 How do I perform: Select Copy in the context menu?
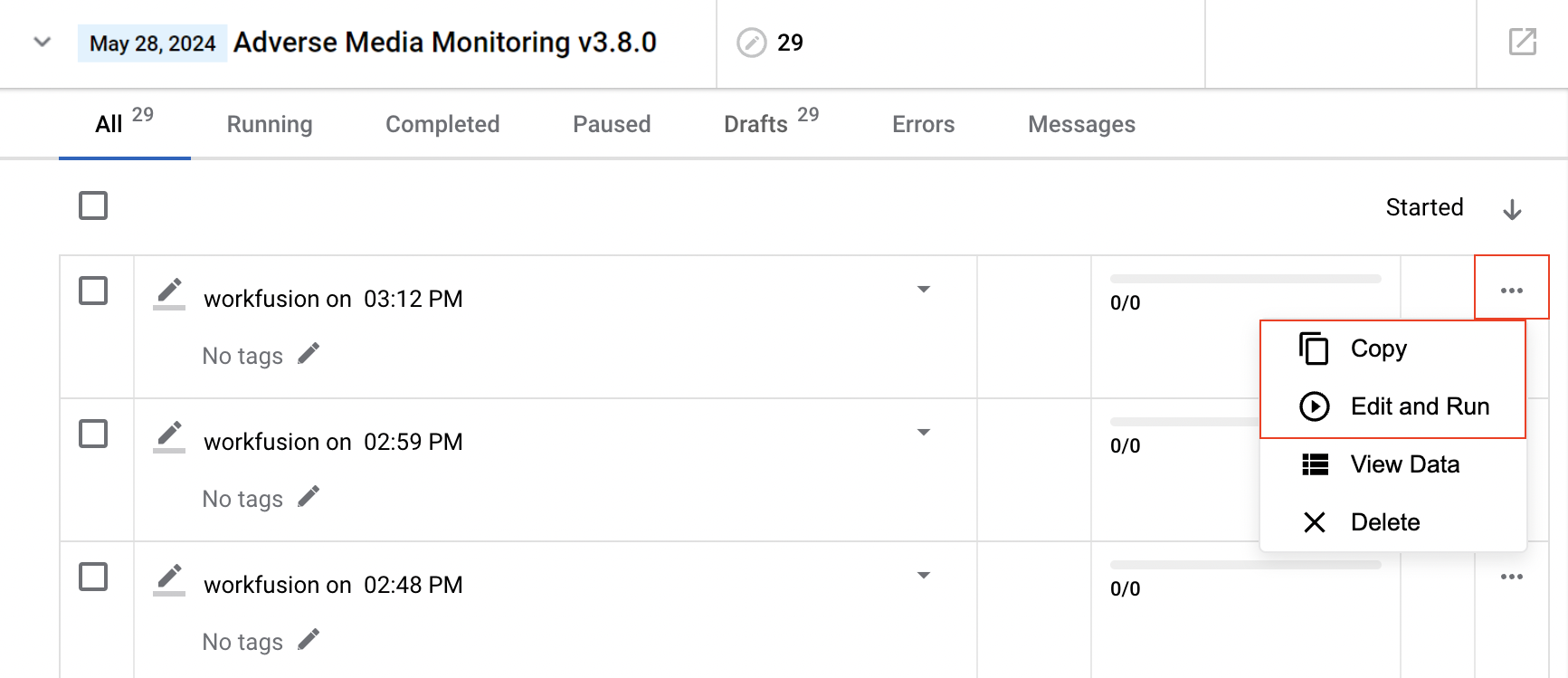tap(1393, 349)
